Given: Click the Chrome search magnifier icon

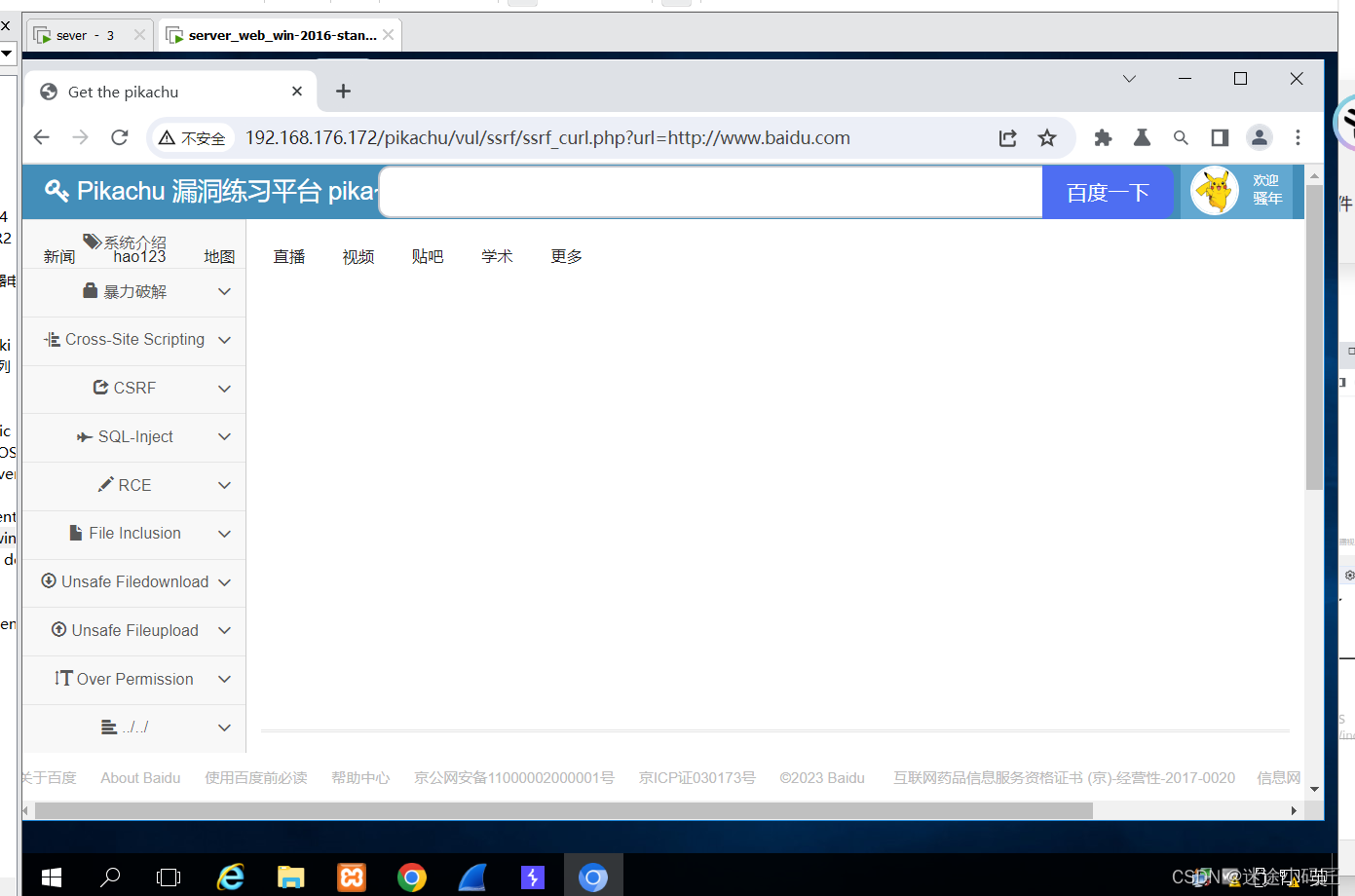Looking at the screenshot, I should [1181, 138].
